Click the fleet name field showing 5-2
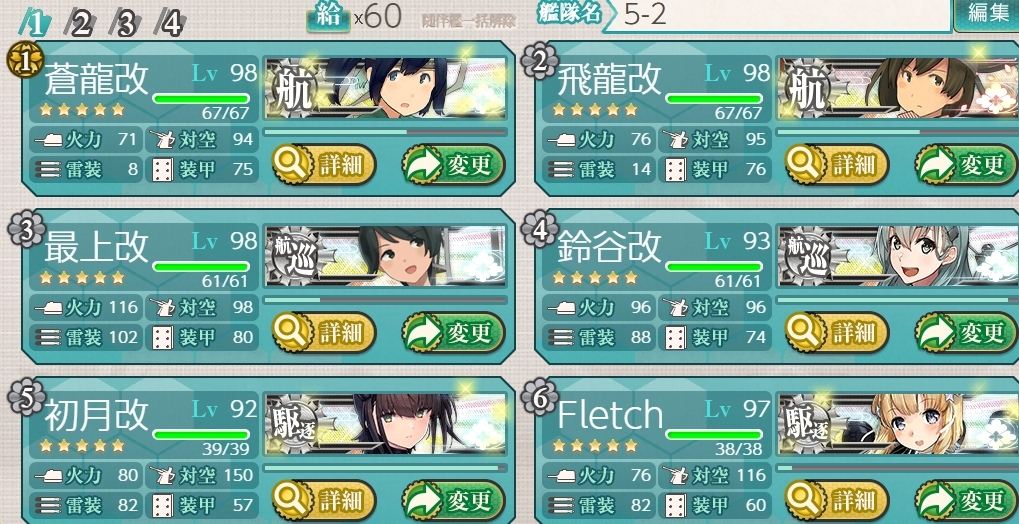The height and width of the screenshot is (524, 1019). point(778,16)
